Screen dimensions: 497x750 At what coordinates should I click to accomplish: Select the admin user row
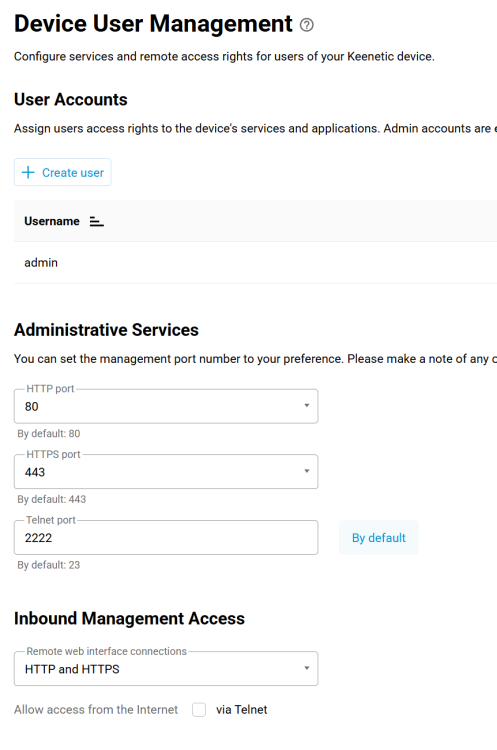click(255, 263)
